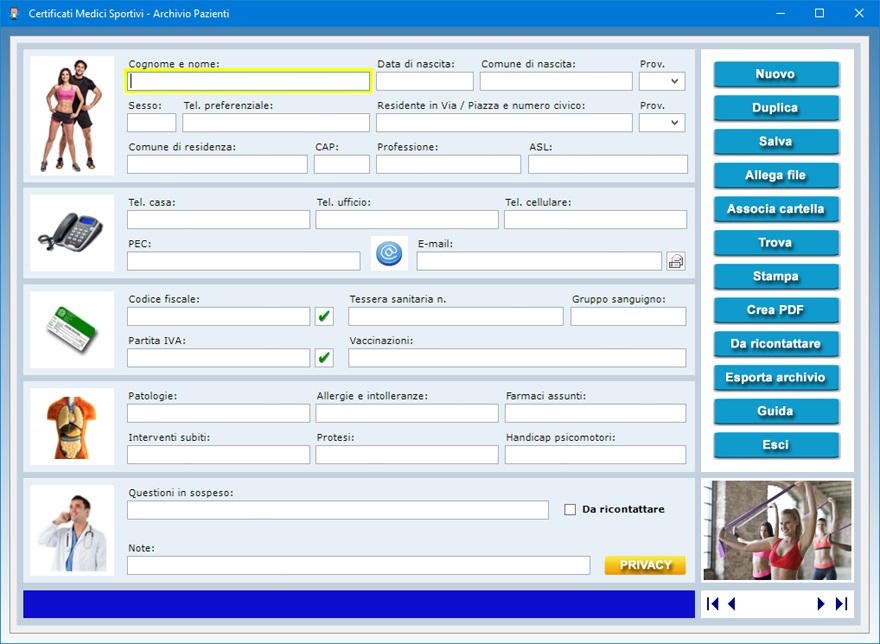Screen dimensions: 880x644
Task: Click the send email icon beside E-mail field
Action: (x=676, y=261)
